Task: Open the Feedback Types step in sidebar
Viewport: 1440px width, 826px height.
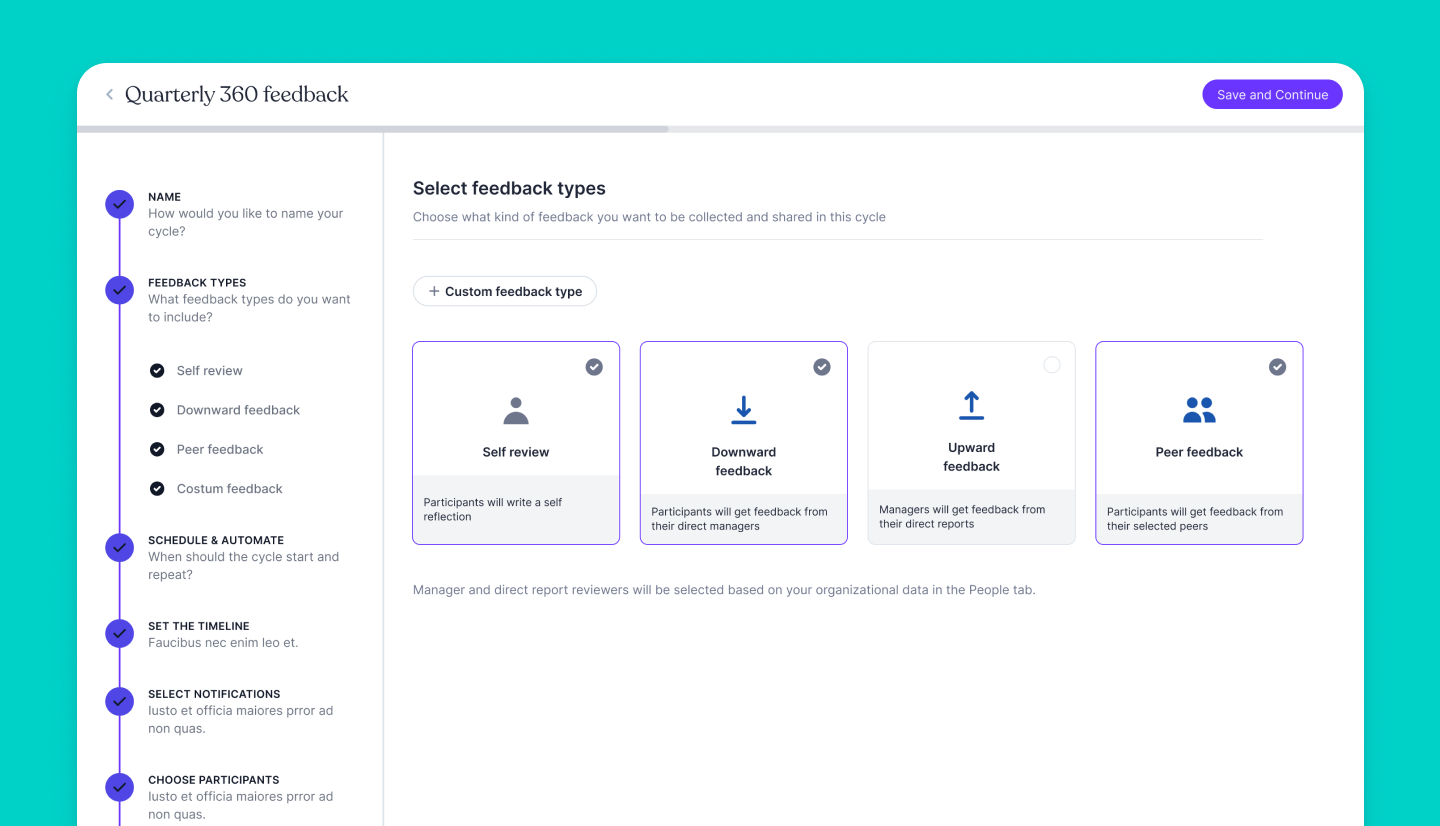Action: tap(197, 283)
